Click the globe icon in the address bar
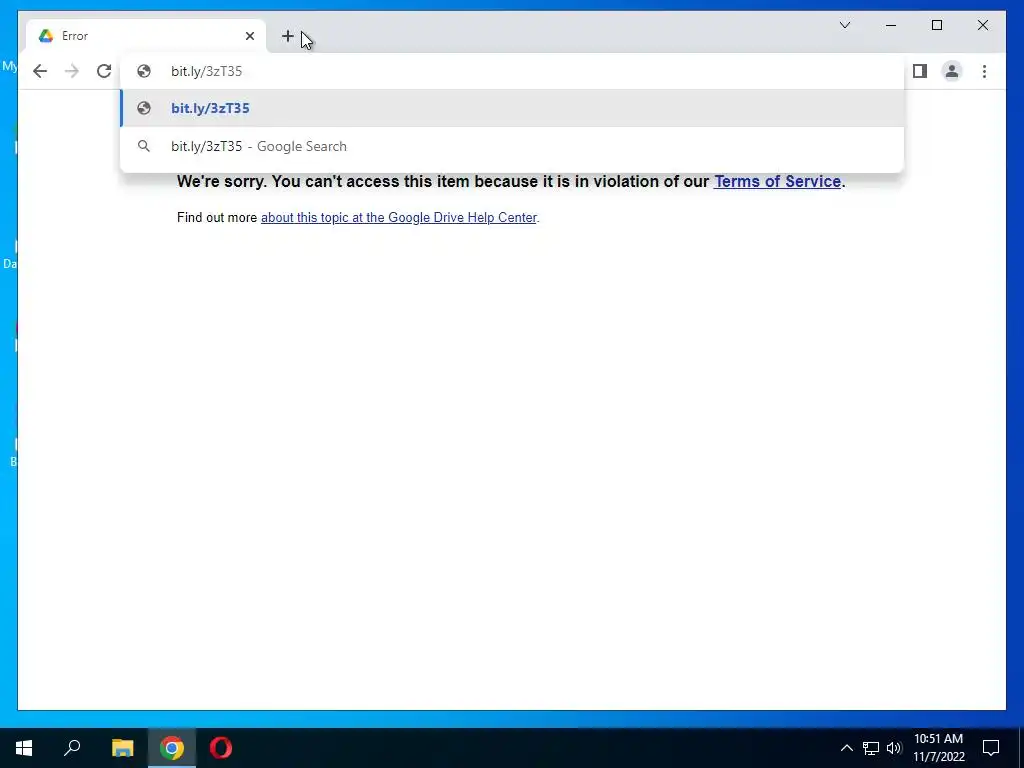Viewport: 1024px width, 768px height. [x=144, y=71]
